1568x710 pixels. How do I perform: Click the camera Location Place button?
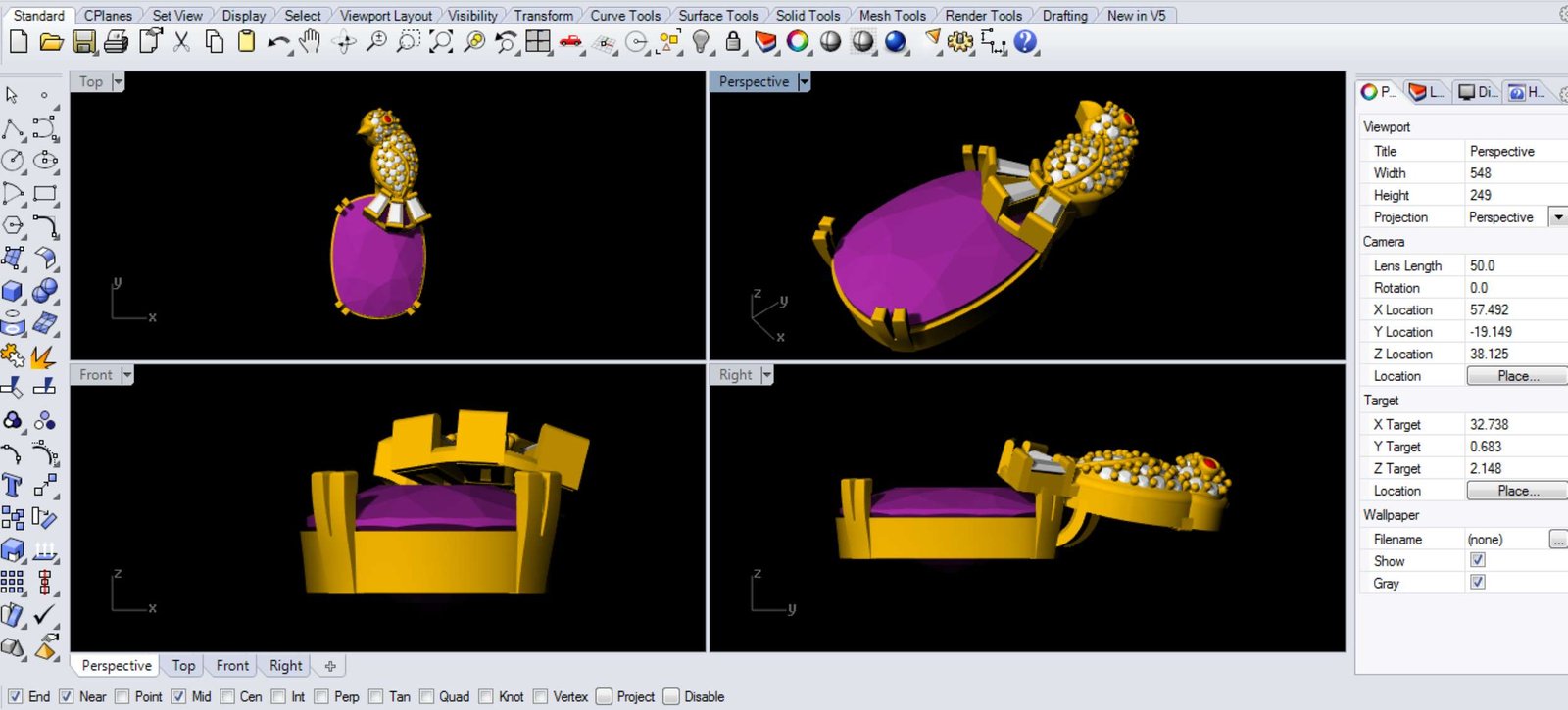click(x=1515, y=376)
